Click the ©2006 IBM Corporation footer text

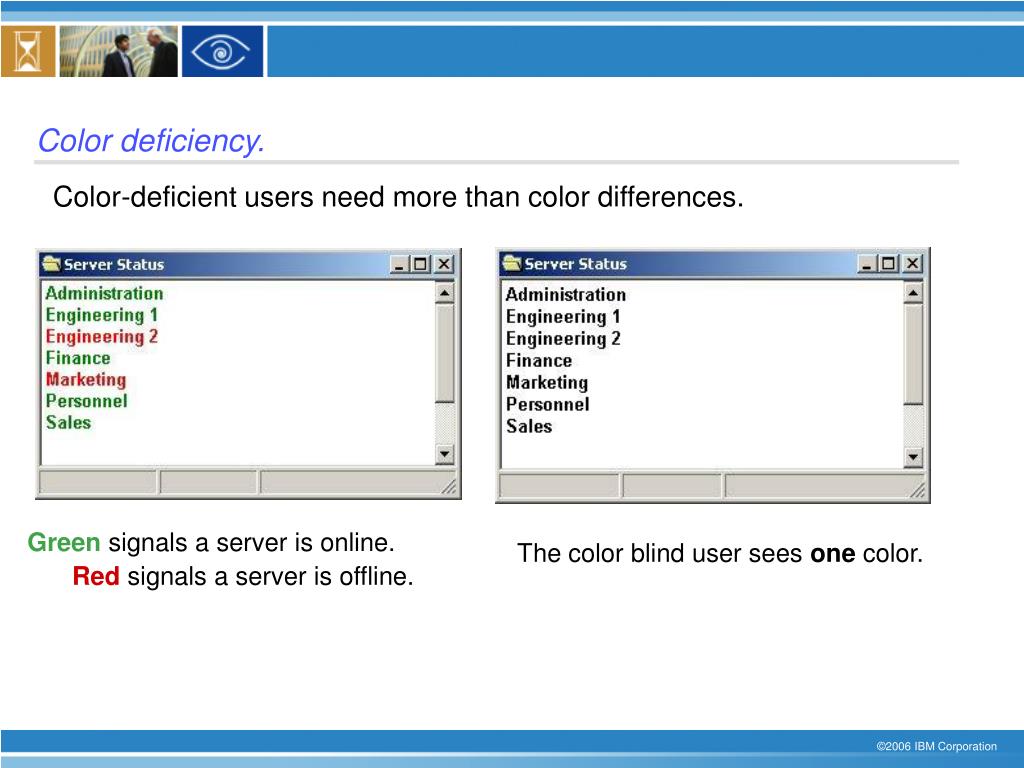coord(936,746)
